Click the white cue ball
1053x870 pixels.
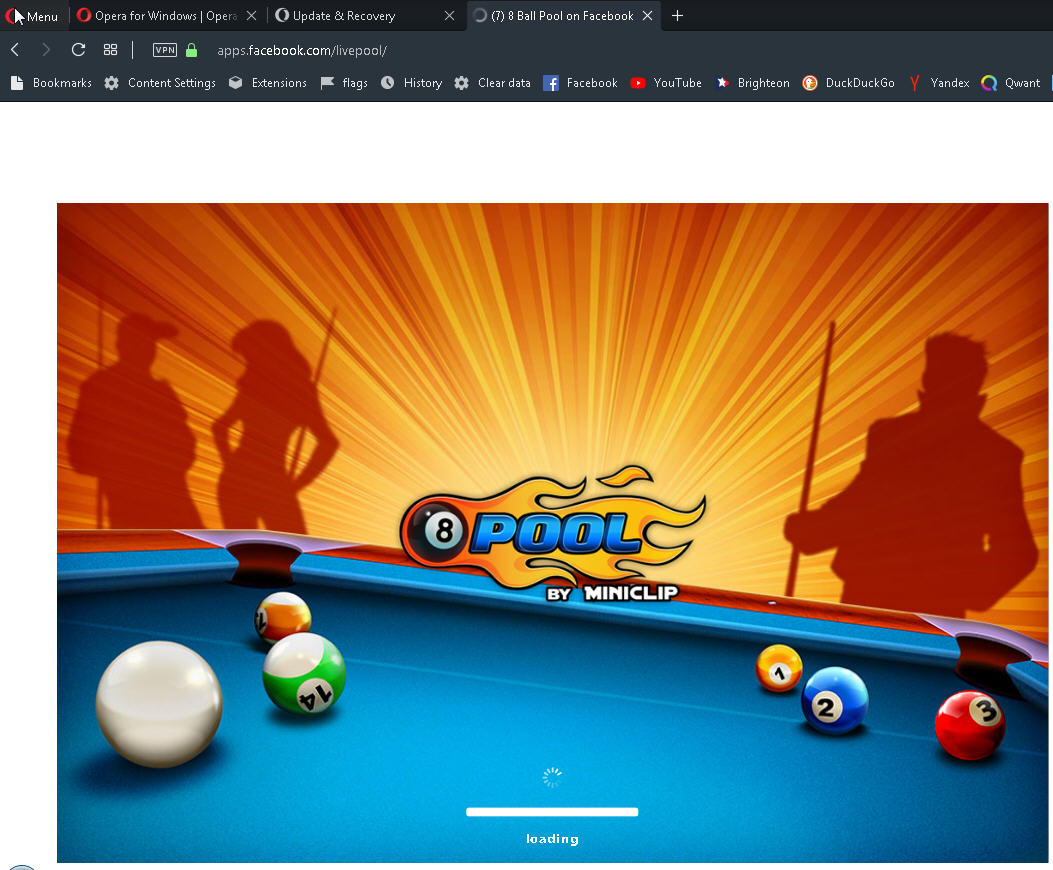click(159, 704)
